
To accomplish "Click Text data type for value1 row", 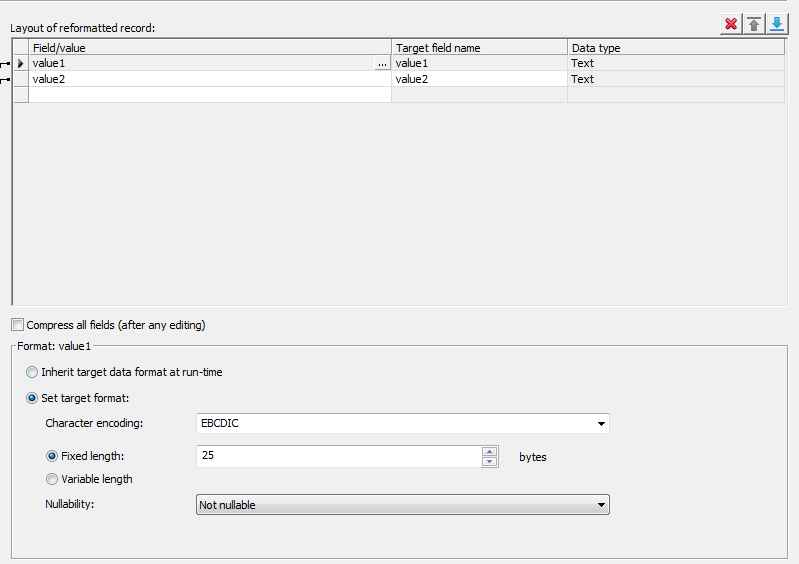I will [x=676, y=63].
